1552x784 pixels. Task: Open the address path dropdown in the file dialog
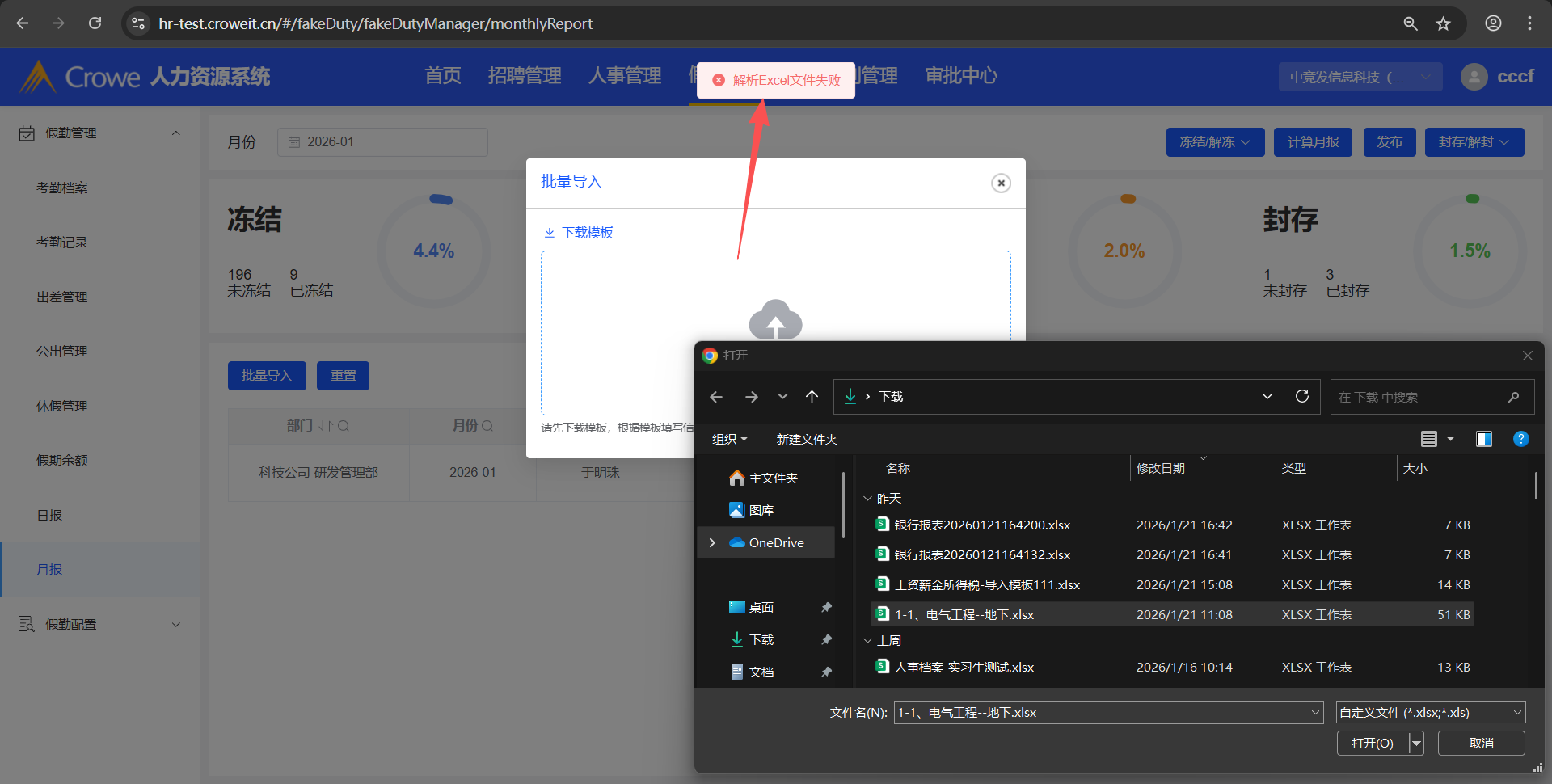pos(1267,396)
